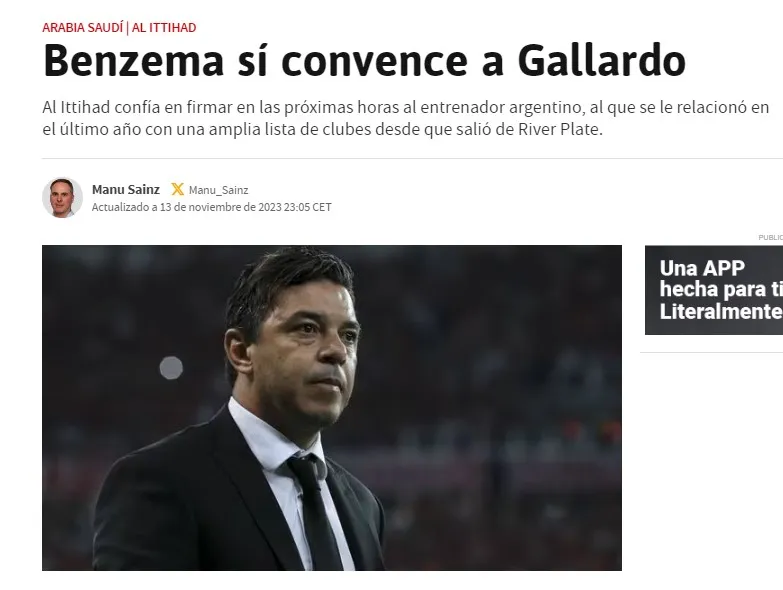Click the X (Twitter) icon beside Manu_Sainz

tap(177, 190)
